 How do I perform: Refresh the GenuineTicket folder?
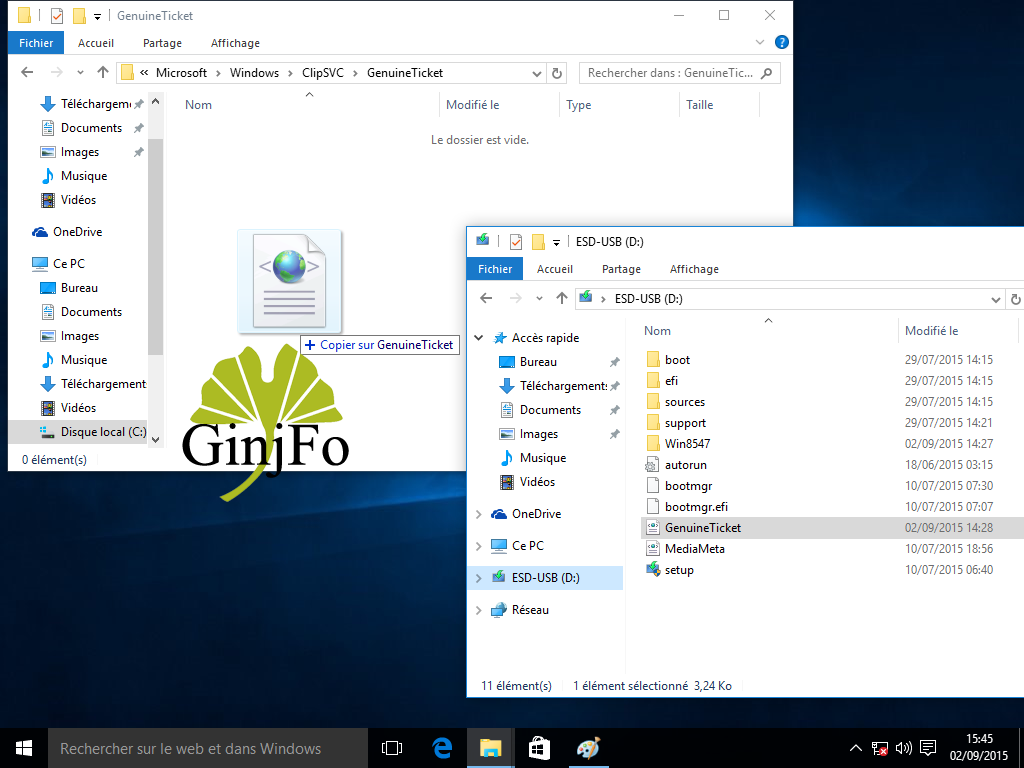(557, 73)
